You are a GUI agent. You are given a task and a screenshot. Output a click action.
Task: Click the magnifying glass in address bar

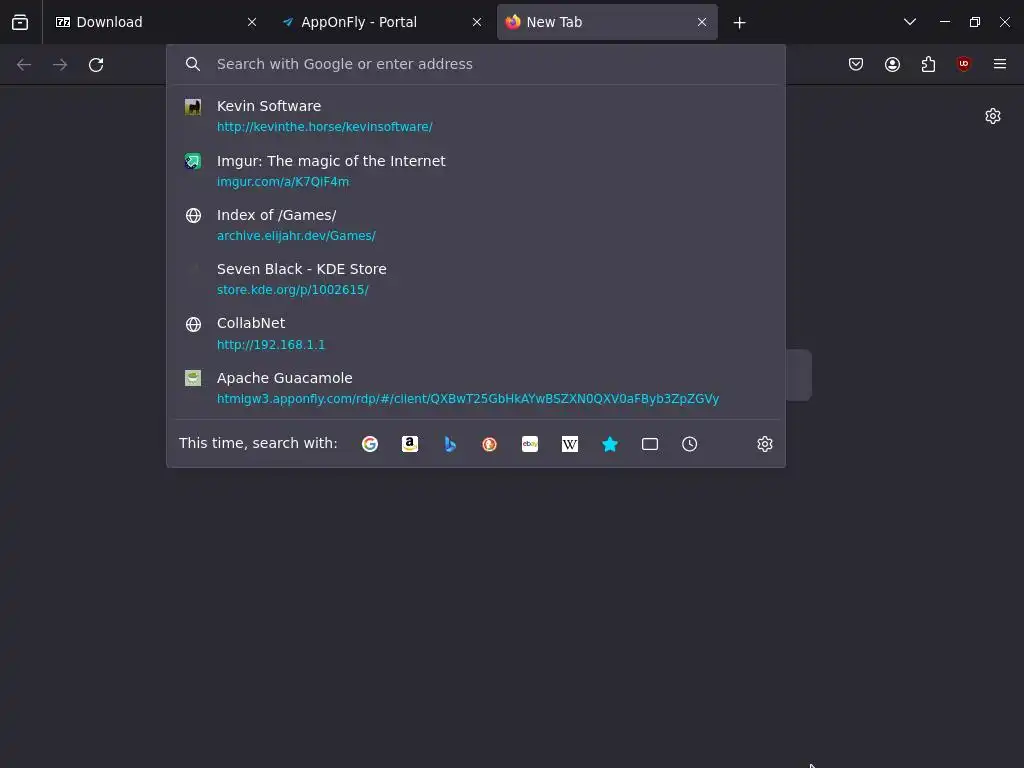[193, 64]
